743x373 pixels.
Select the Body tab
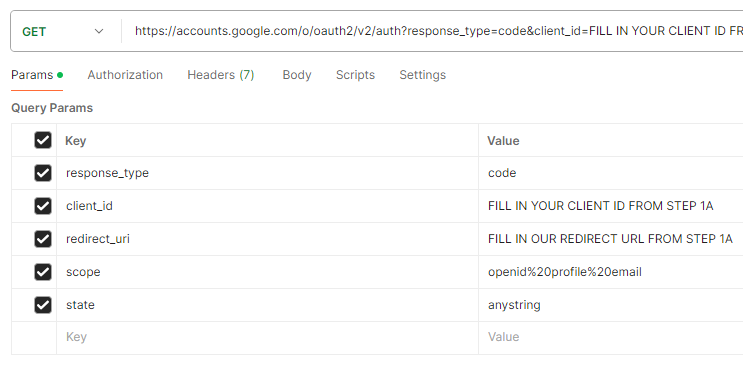pos(297,75)
